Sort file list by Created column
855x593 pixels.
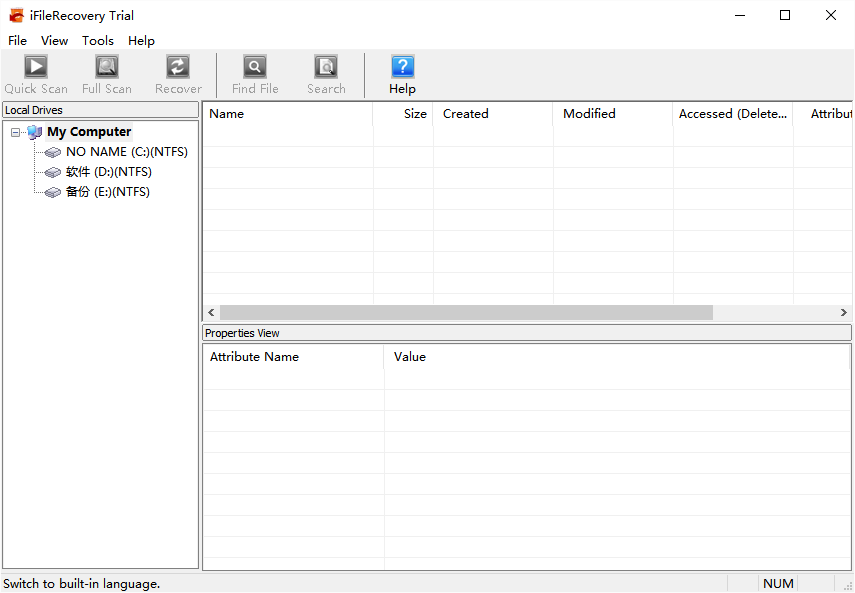(x=493, y=114)
